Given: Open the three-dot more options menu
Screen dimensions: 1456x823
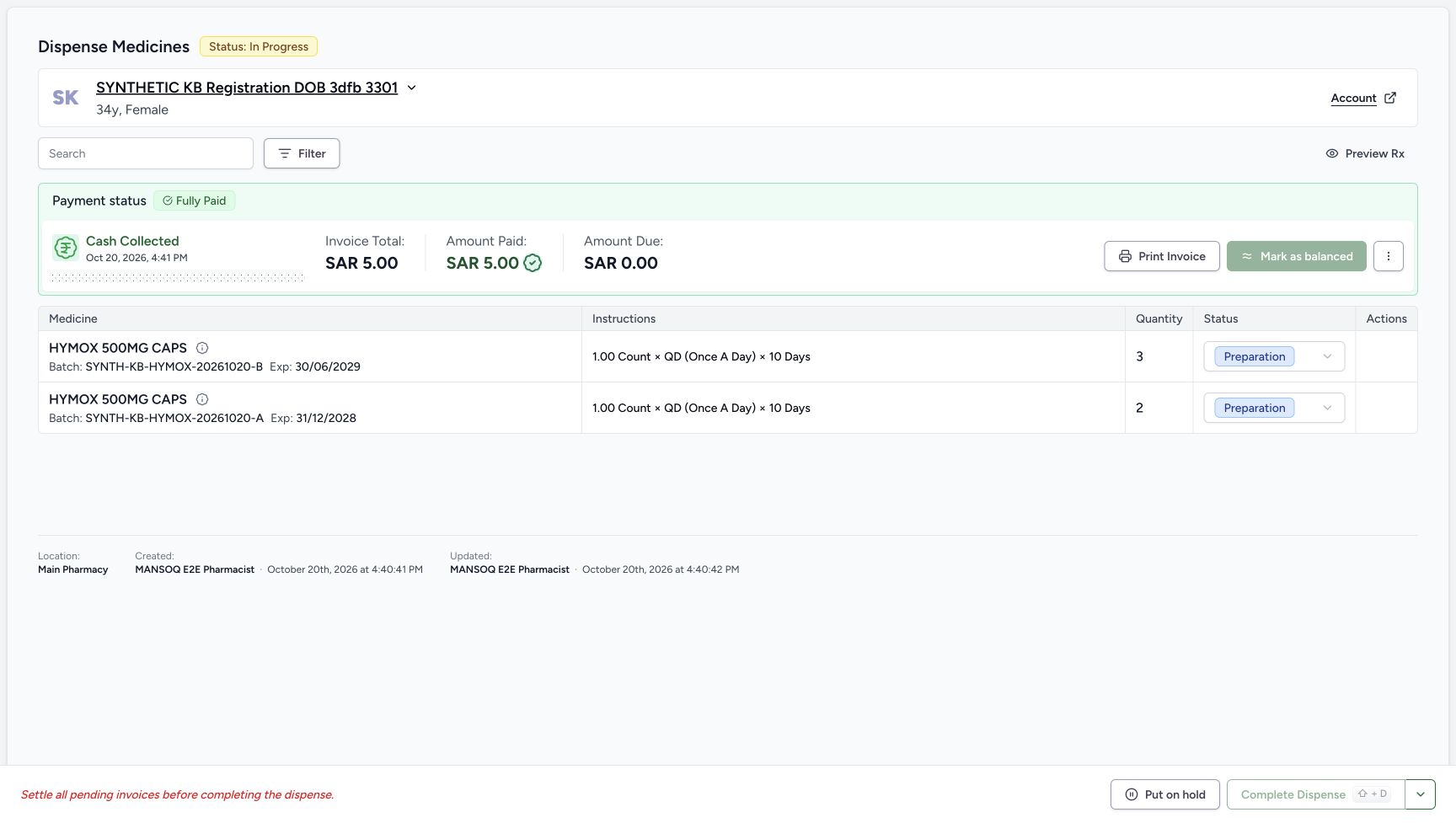Looking at the screenshot, I should click(1389, 256).
